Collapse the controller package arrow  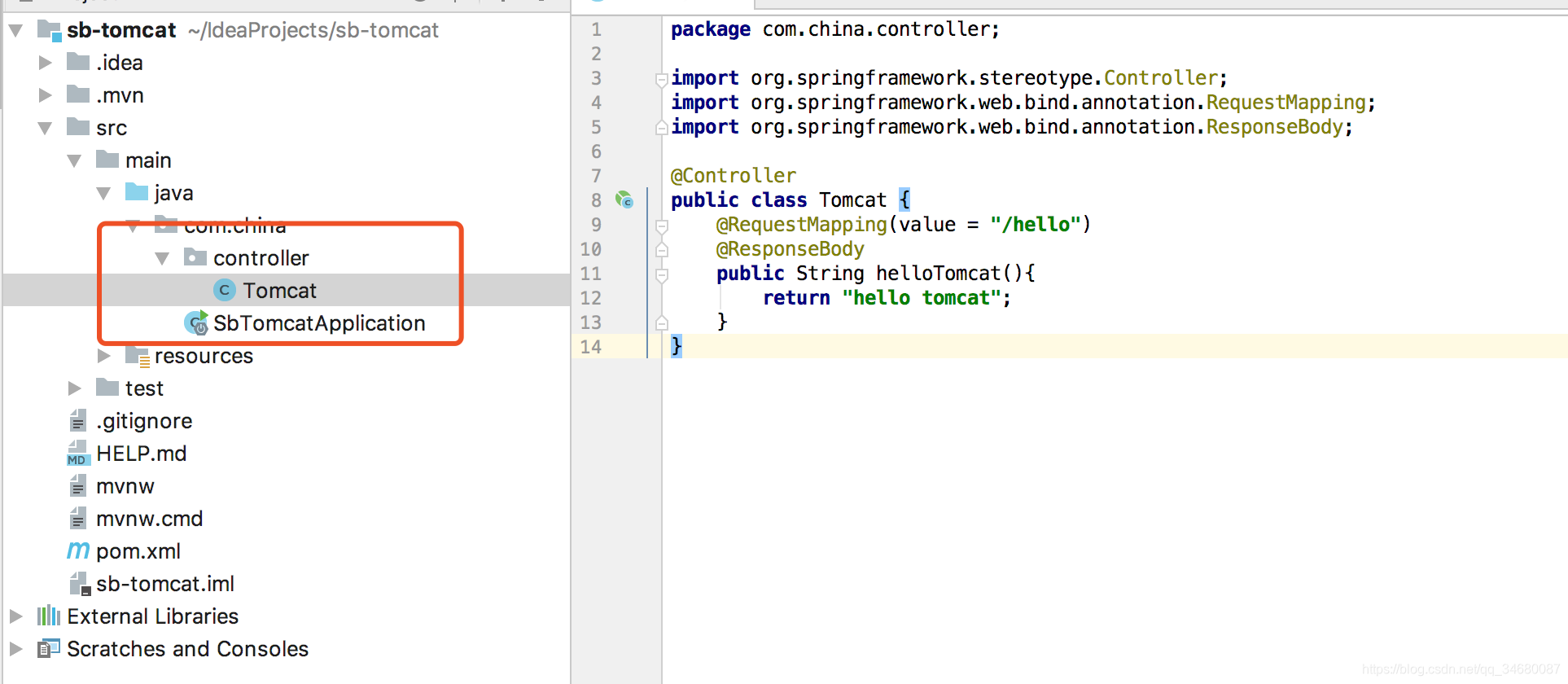click(162, 258)
